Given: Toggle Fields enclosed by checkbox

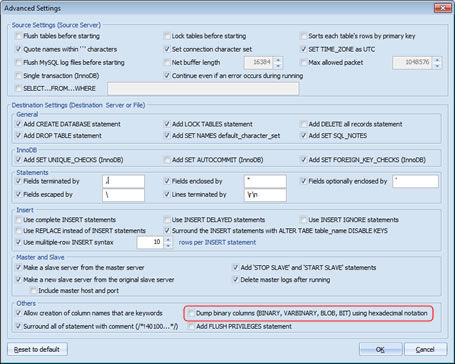Looking at the screenshot, I should (167, 181).
